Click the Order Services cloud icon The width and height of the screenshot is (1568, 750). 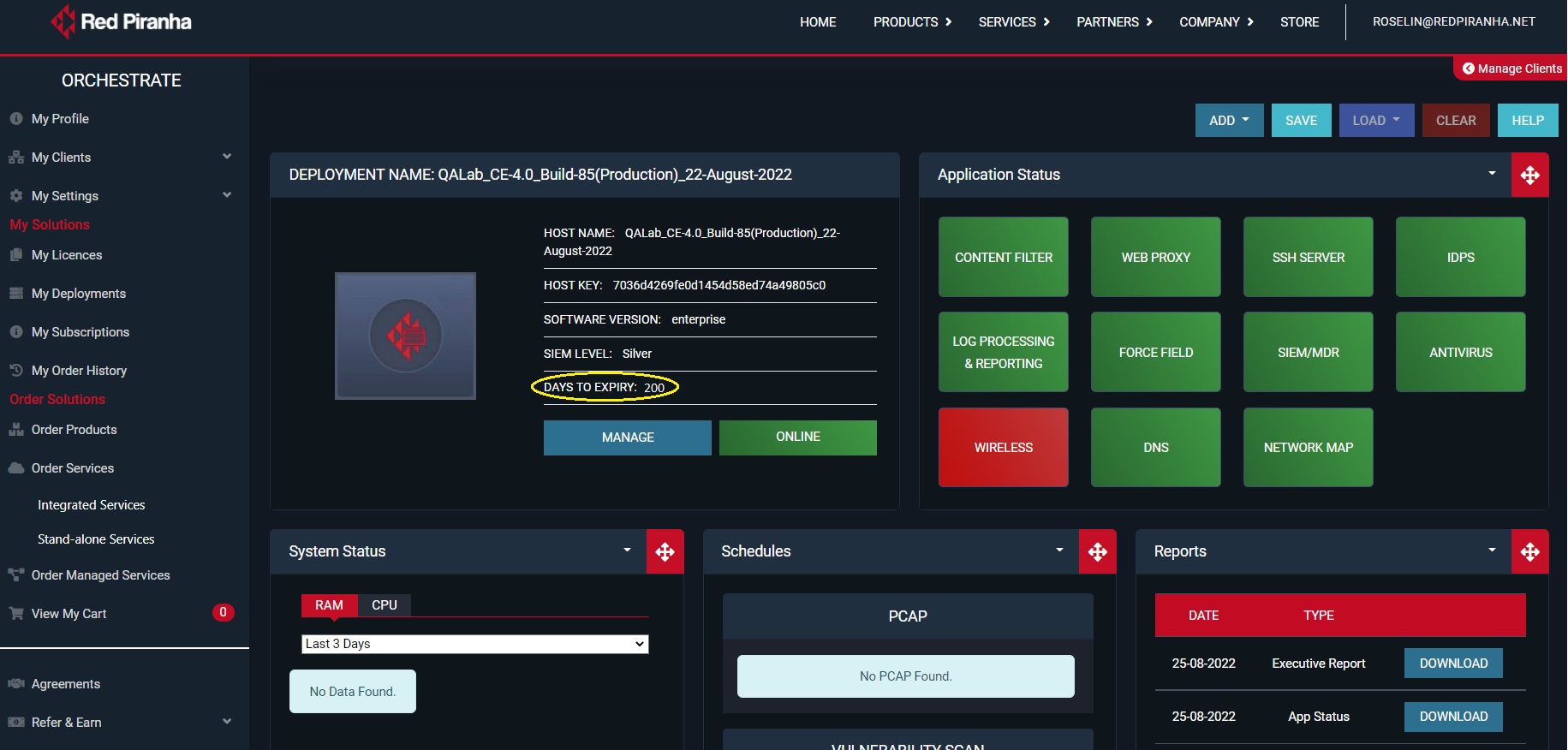coord(16,468)
